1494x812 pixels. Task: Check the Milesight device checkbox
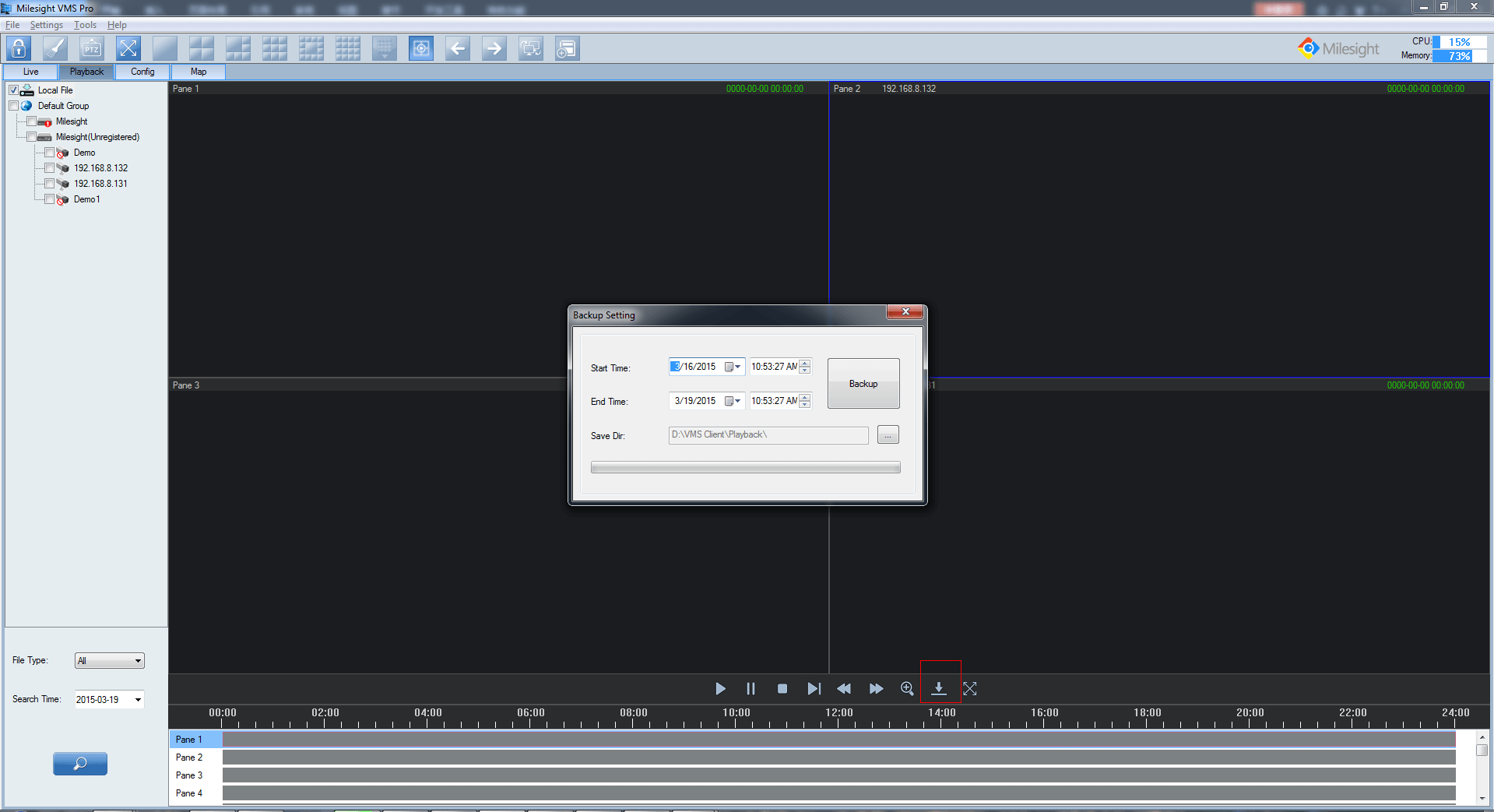click(x=32, y=121)
